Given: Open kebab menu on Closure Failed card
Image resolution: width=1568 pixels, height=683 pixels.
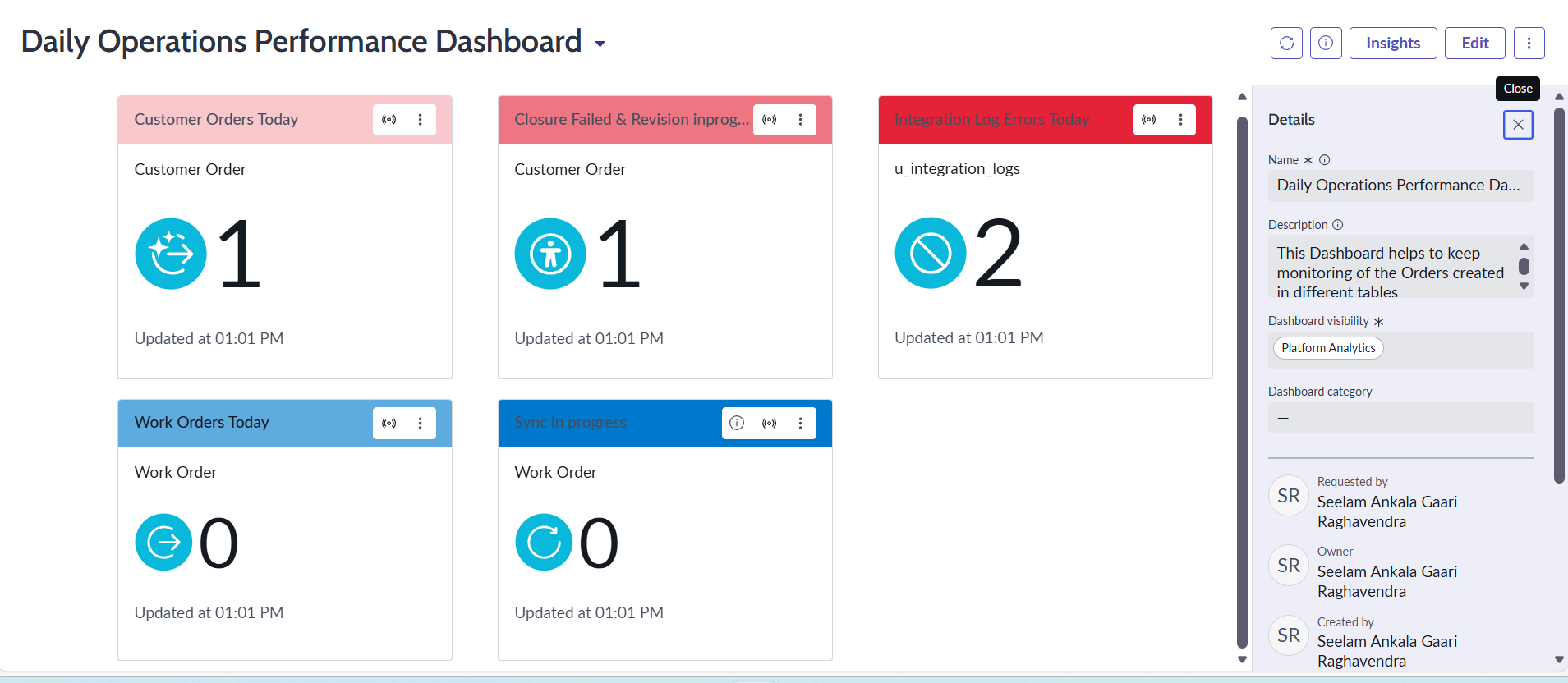Looking at the screenshot, I should click(x=801, y=120).
